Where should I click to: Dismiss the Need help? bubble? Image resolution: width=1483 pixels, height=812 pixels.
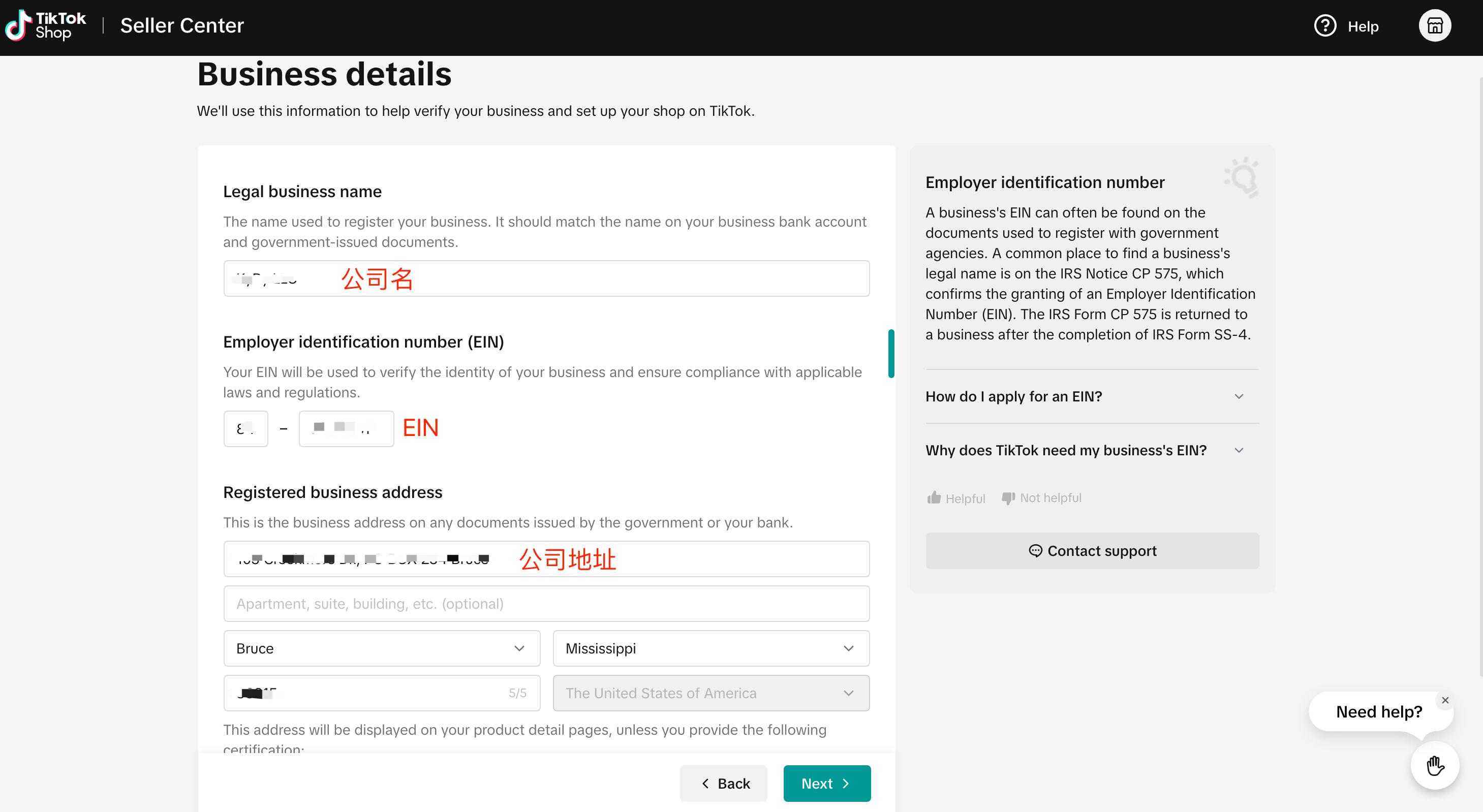click(x=1445, y=700)
